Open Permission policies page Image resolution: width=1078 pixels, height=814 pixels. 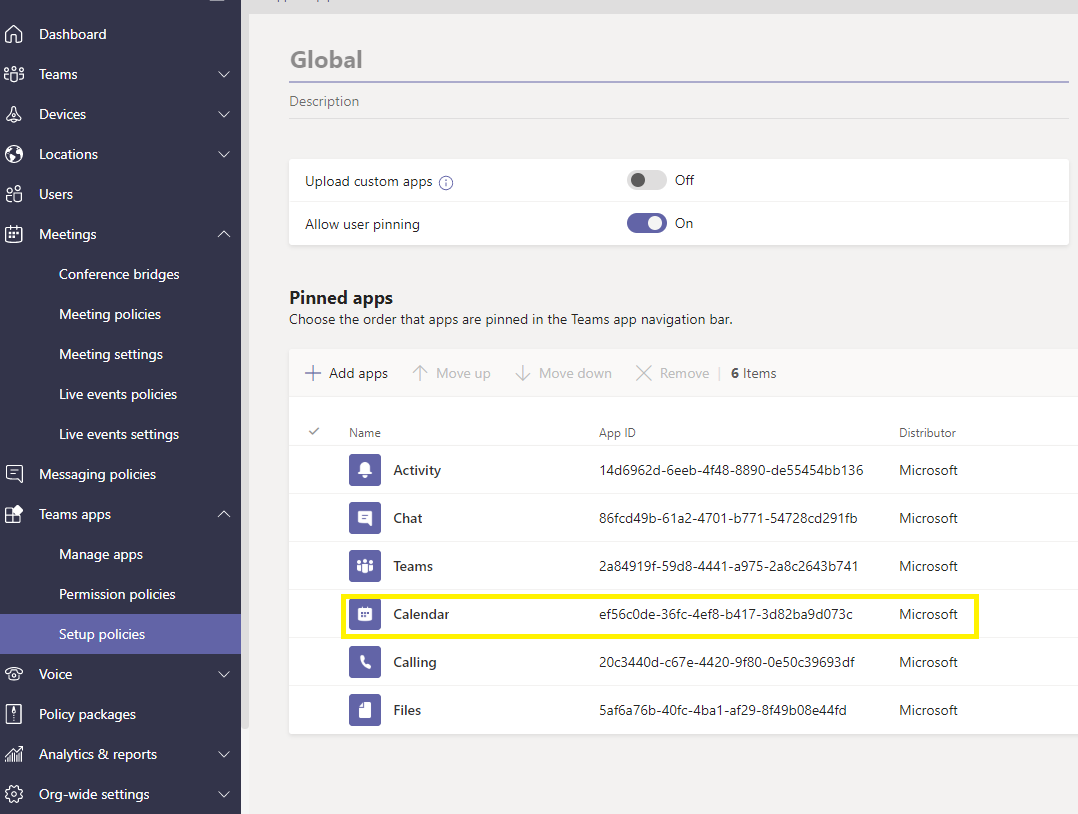click(117, 594)
